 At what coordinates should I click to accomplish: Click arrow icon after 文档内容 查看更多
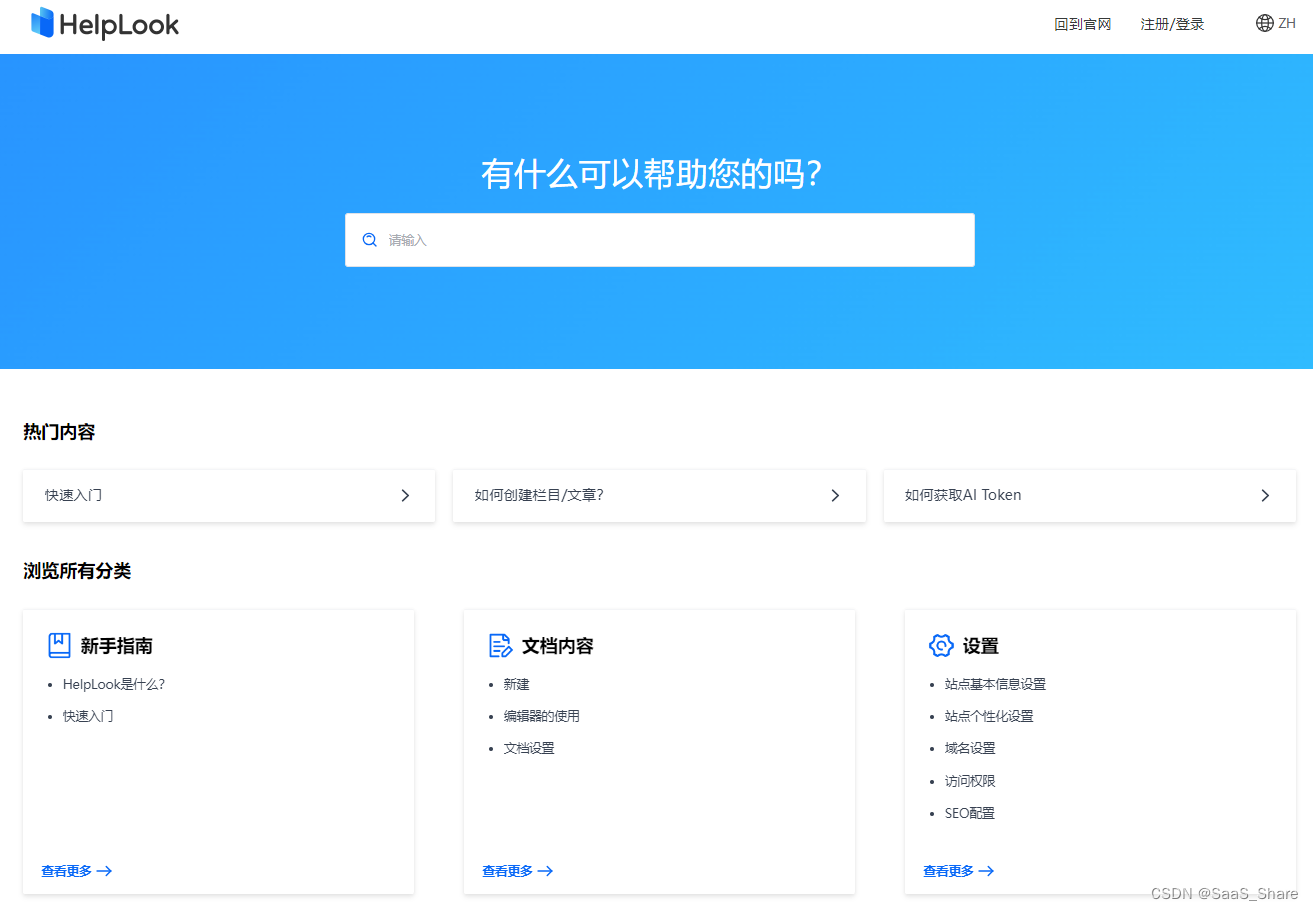[545, 871]
